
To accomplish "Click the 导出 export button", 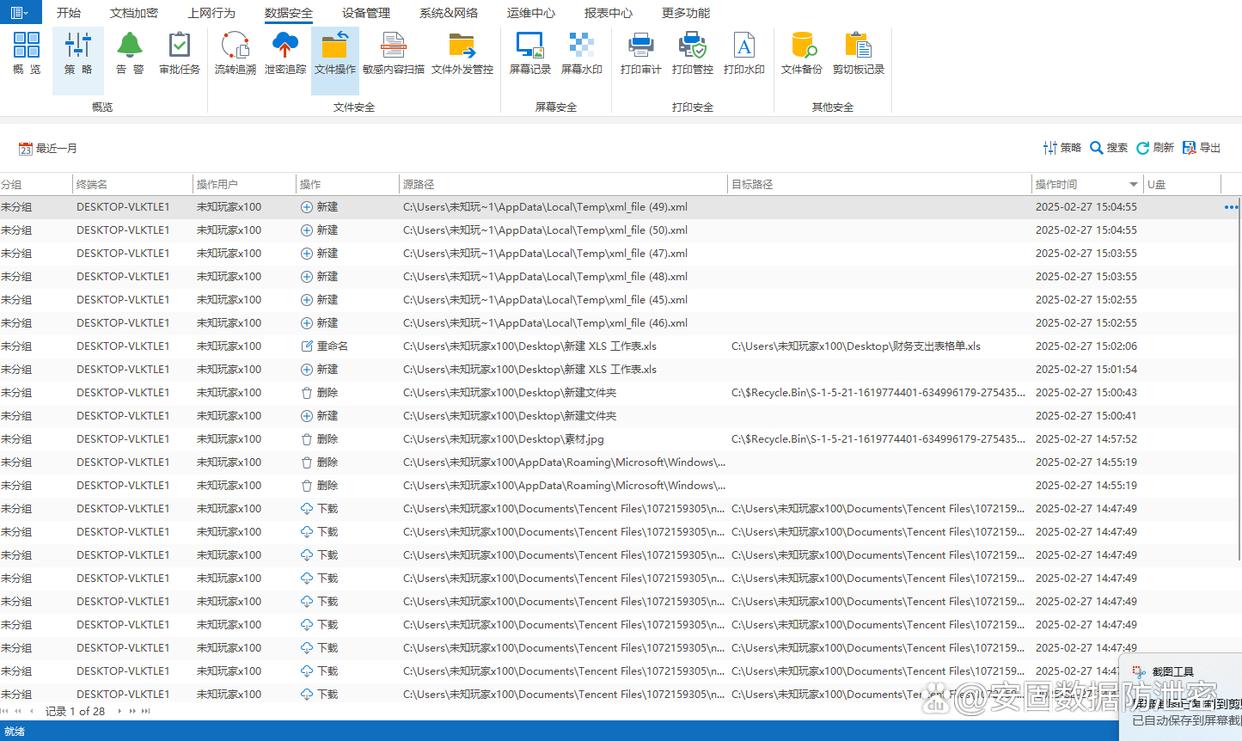I will coord(1202,148).
